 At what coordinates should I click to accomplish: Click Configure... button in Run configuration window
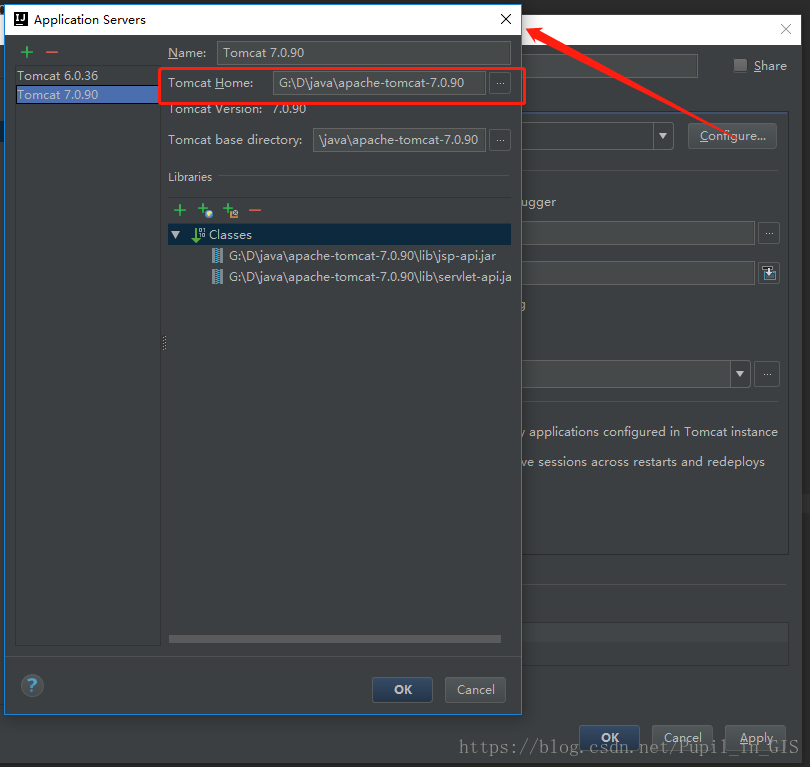732,136
